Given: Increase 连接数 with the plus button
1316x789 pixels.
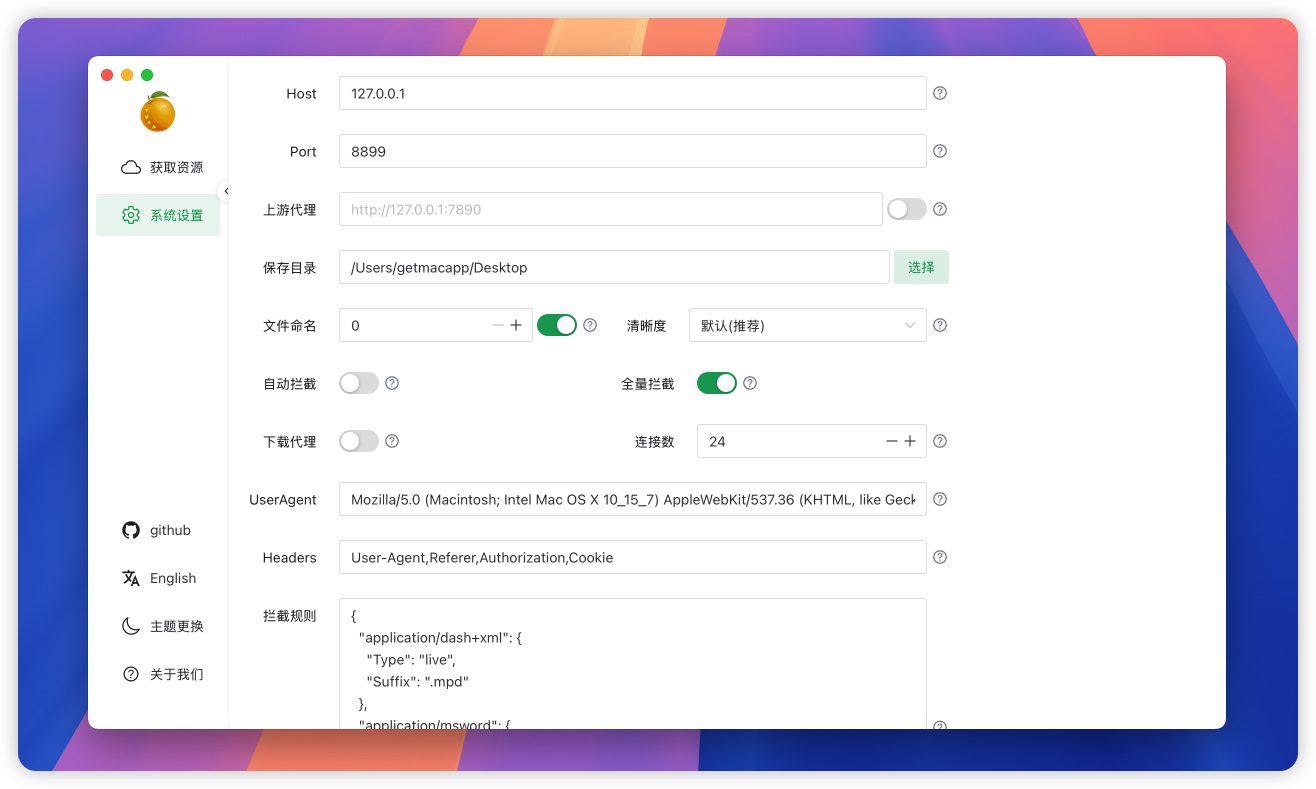Looking at the screenshot, I should coord(910,441).
